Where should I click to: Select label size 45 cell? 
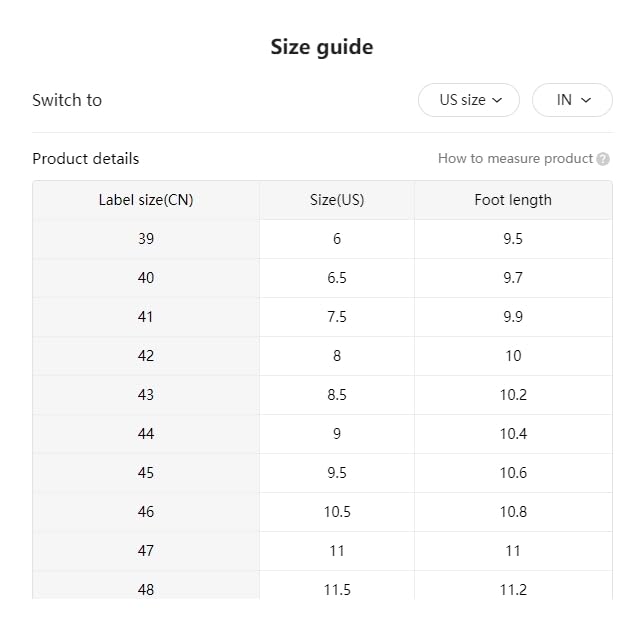click(146, 473)
